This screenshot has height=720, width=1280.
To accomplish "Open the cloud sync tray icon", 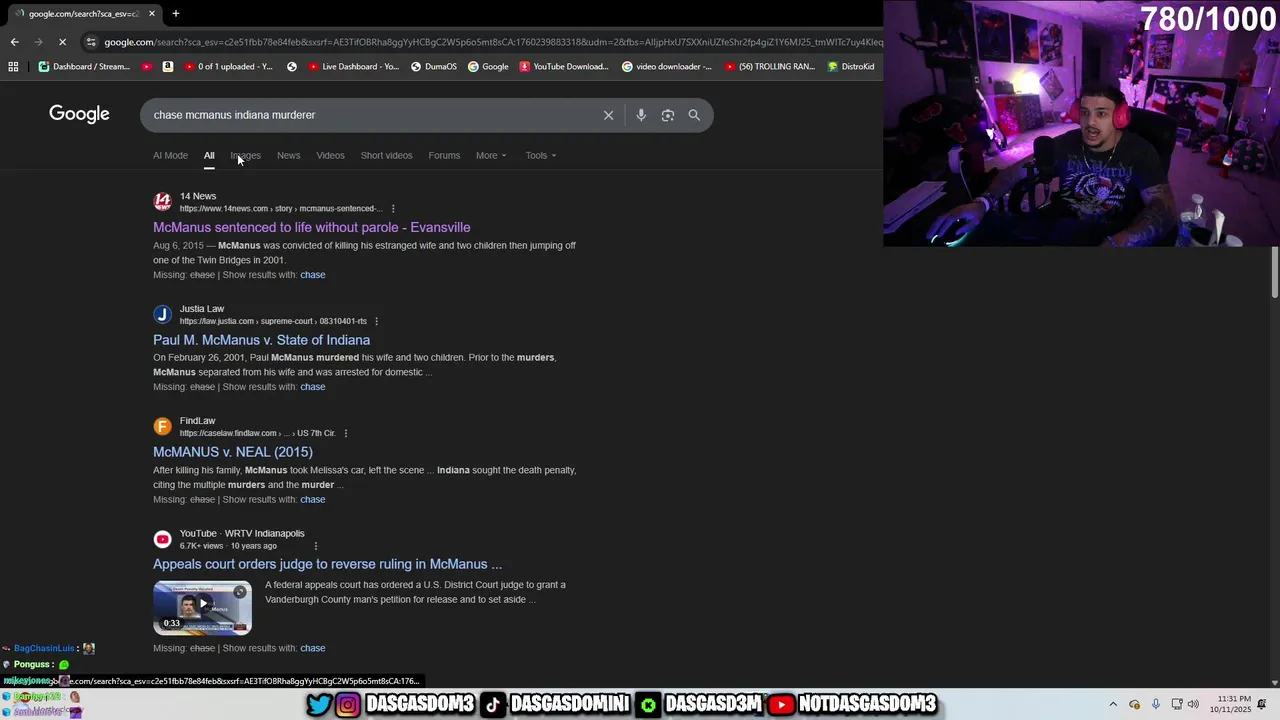I will [x=1134, y=704].
